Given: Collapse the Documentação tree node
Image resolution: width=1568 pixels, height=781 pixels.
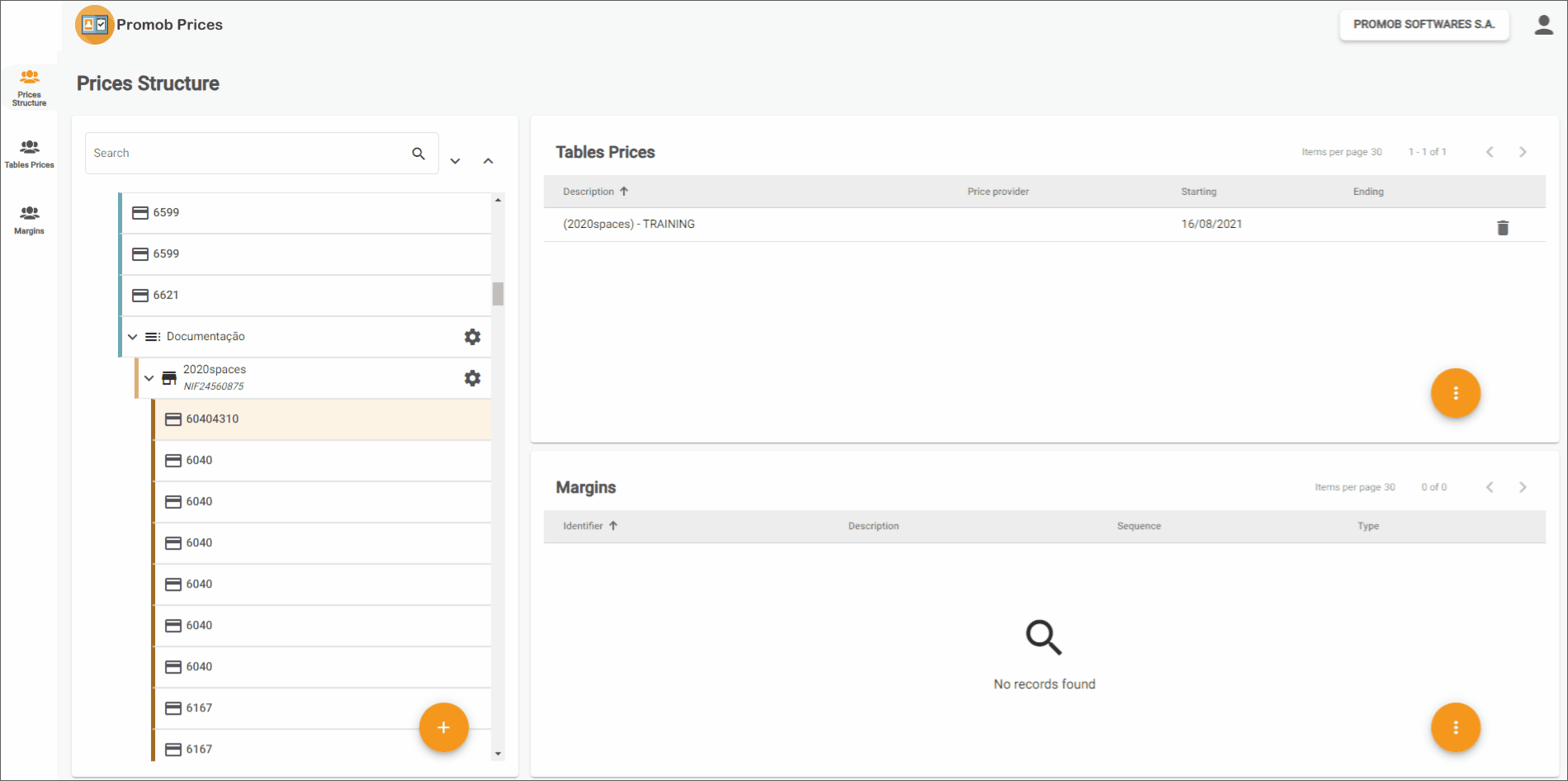Looking at the screenshot, I should (132, 337).
